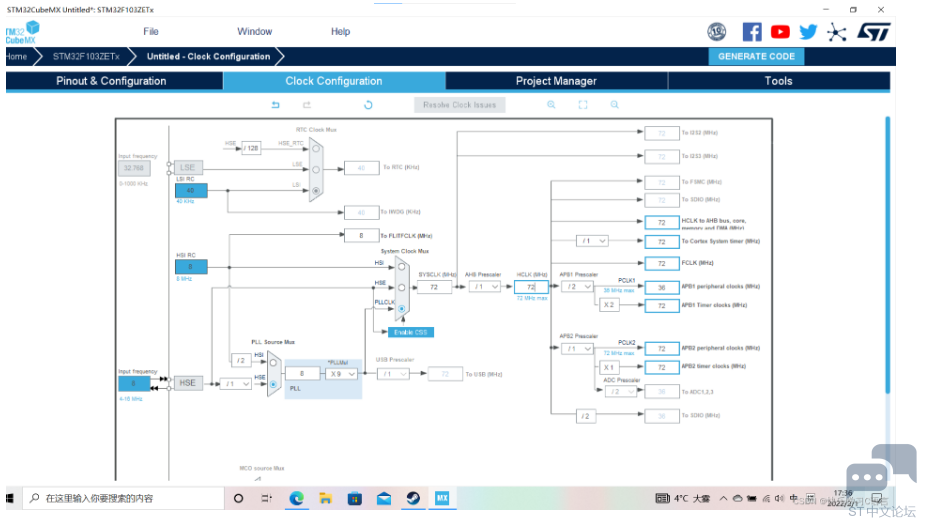Select HSI in PLL Source Mux

point(273,363)
